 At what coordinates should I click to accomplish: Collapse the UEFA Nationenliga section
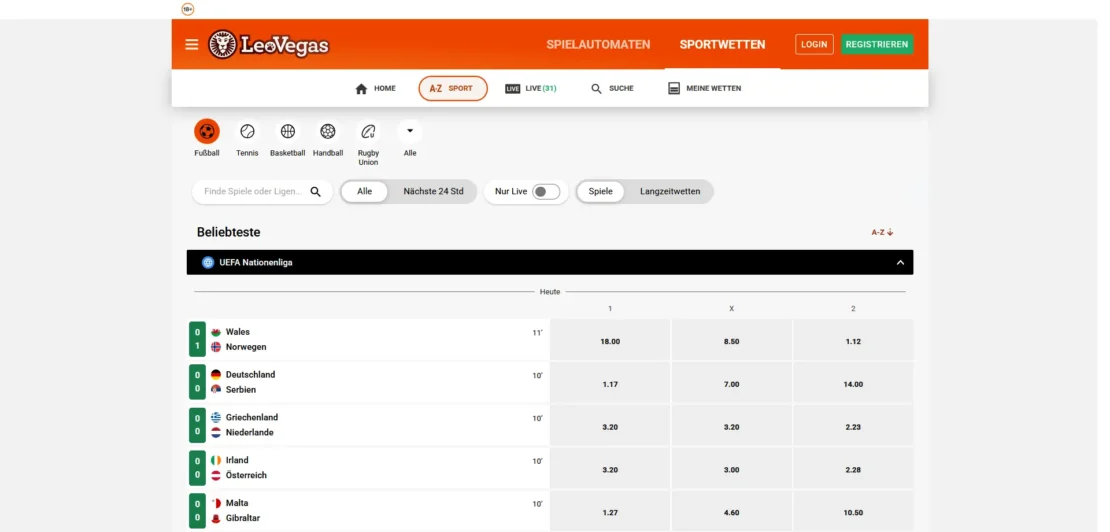pyautogui.click(x=900, y=262)
